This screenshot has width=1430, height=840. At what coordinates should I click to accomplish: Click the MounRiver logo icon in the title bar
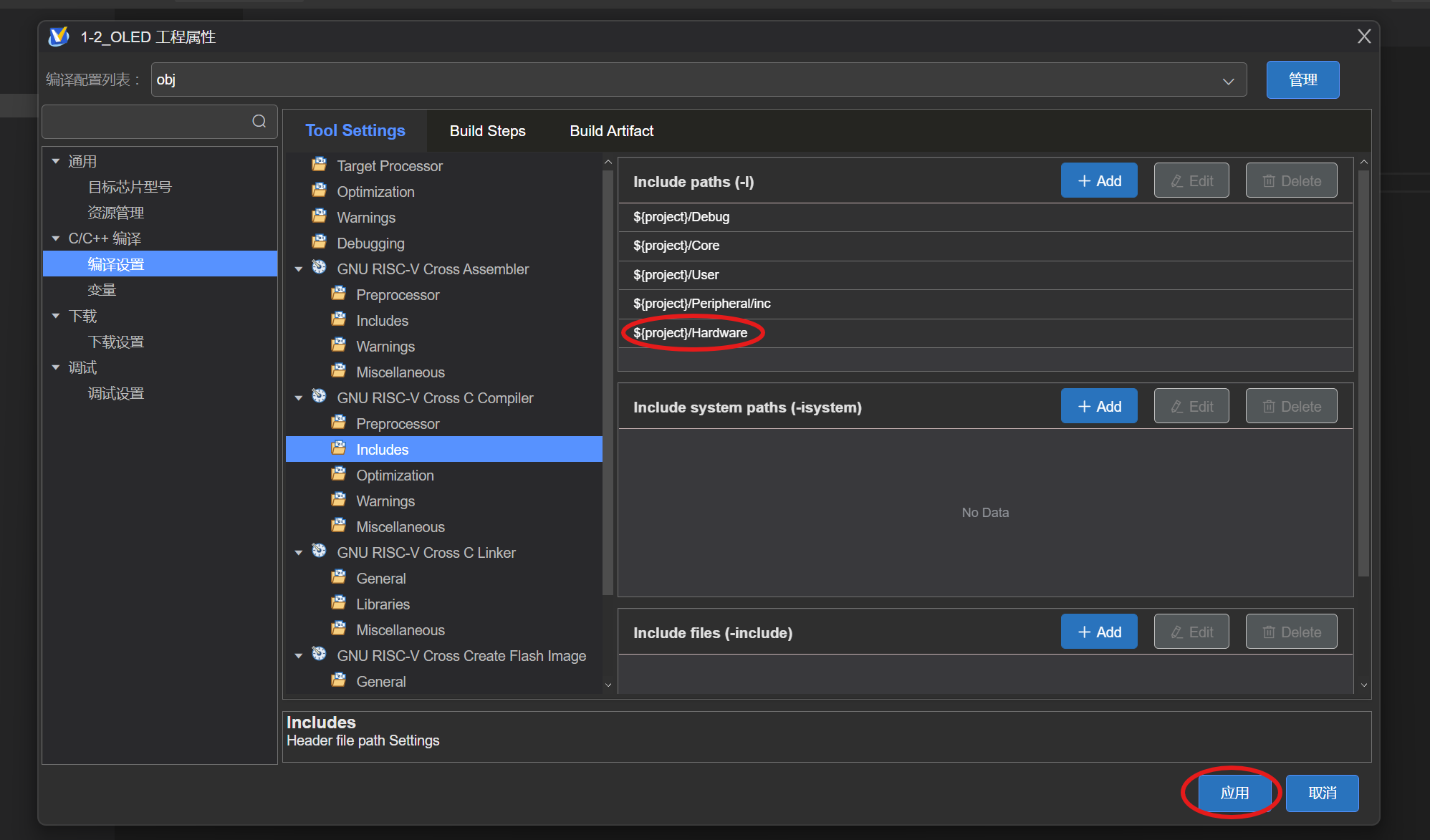[x=59, y=37]
